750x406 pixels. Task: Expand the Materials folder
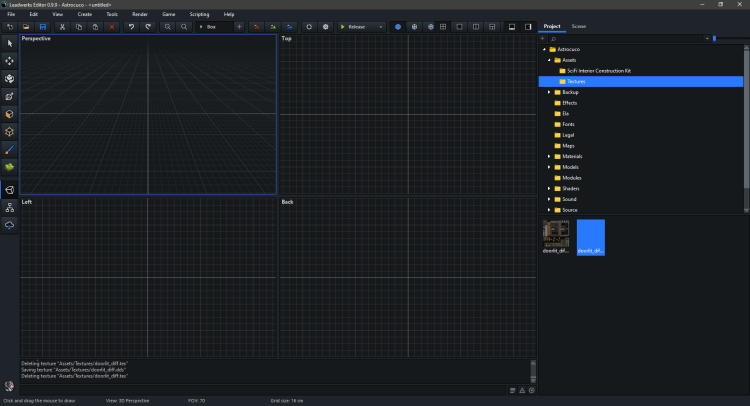(x=548, y=156)
